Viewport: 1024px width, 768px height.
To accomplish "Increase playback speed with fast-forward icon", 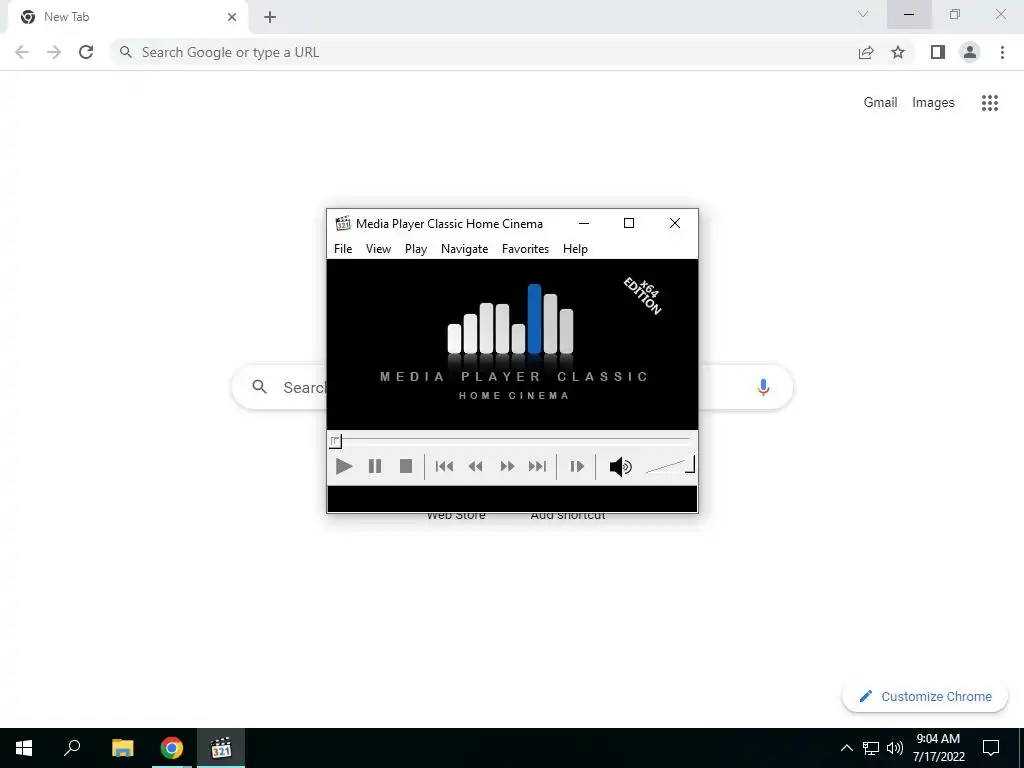I will (507, 466).
